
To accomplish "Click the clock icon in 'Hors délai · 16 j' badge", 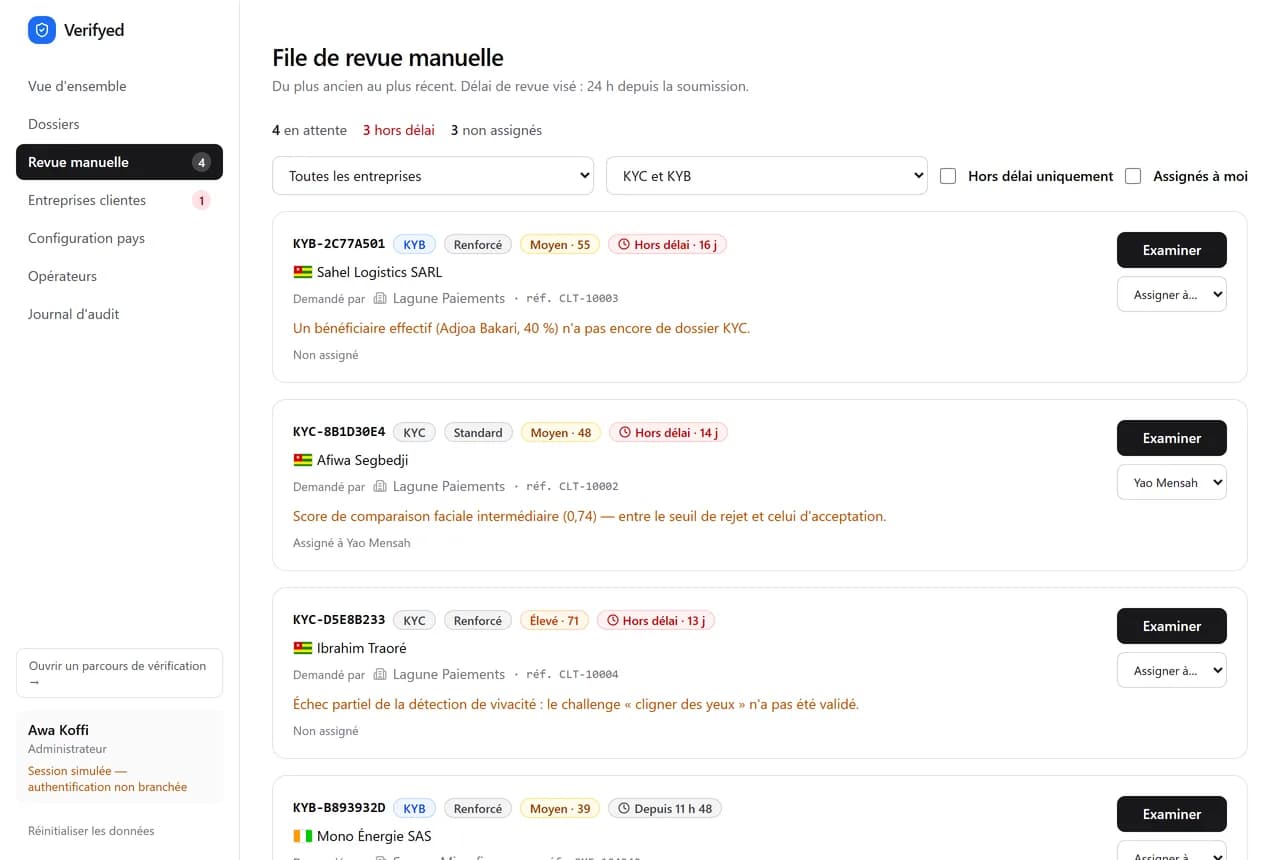I will [624, 245].
